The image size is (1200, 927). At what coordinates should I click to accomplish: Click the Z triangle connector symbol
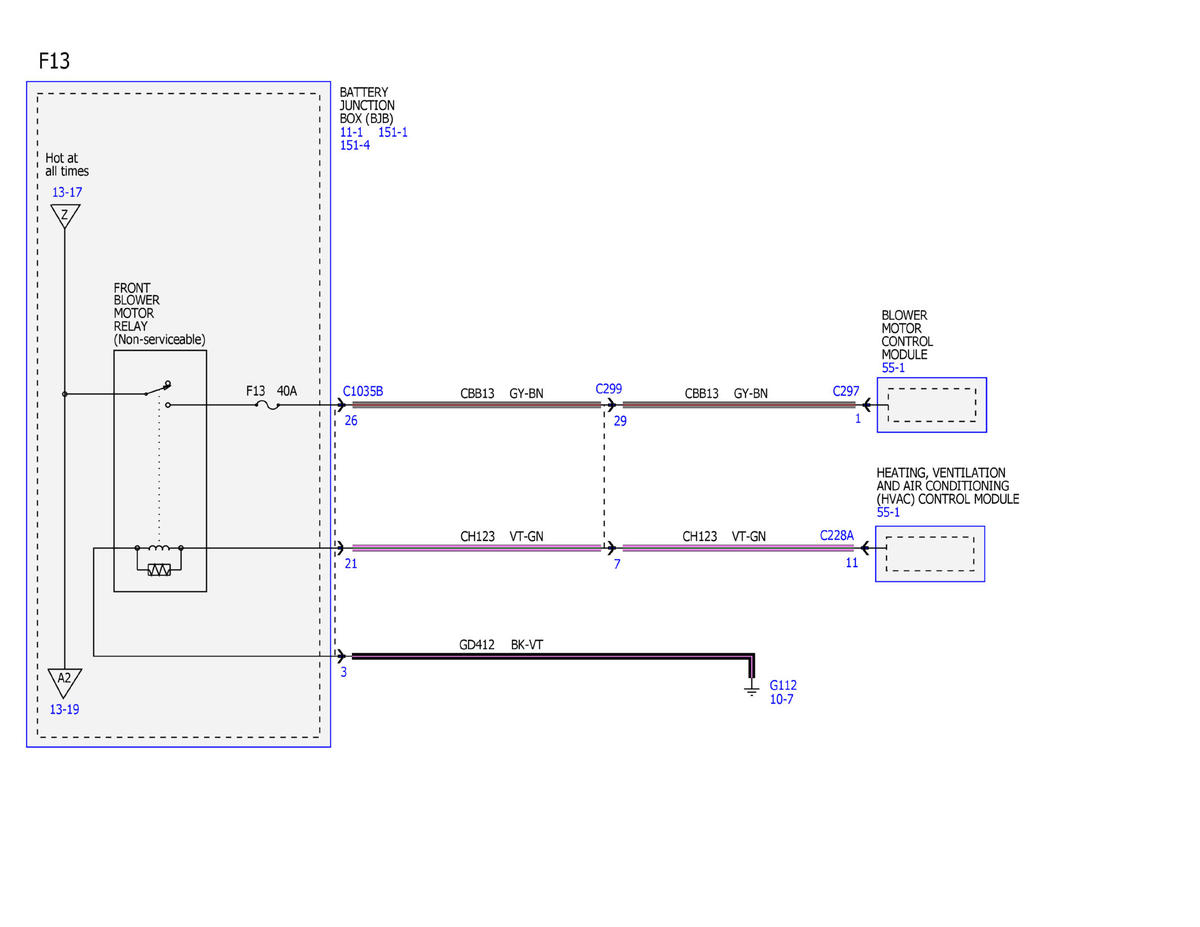64,215
